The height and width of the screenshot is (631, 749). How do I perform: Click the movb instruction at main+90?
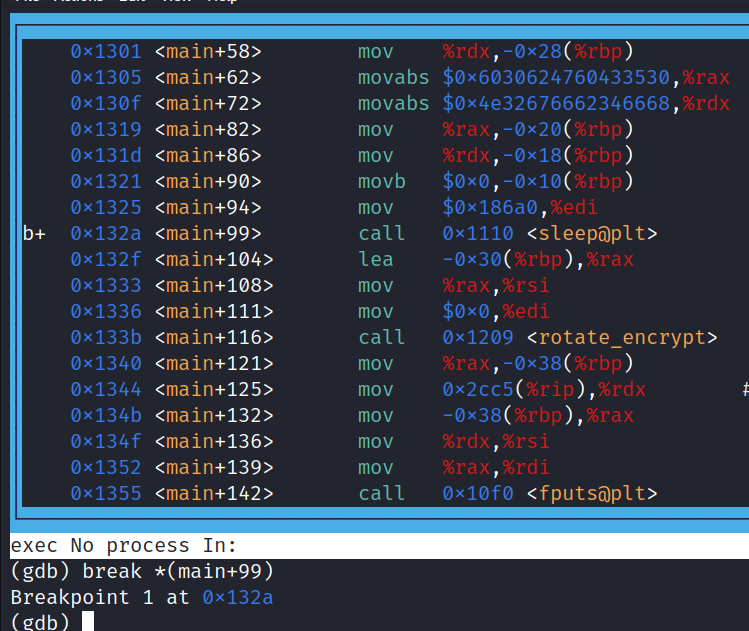click(382, 182)
